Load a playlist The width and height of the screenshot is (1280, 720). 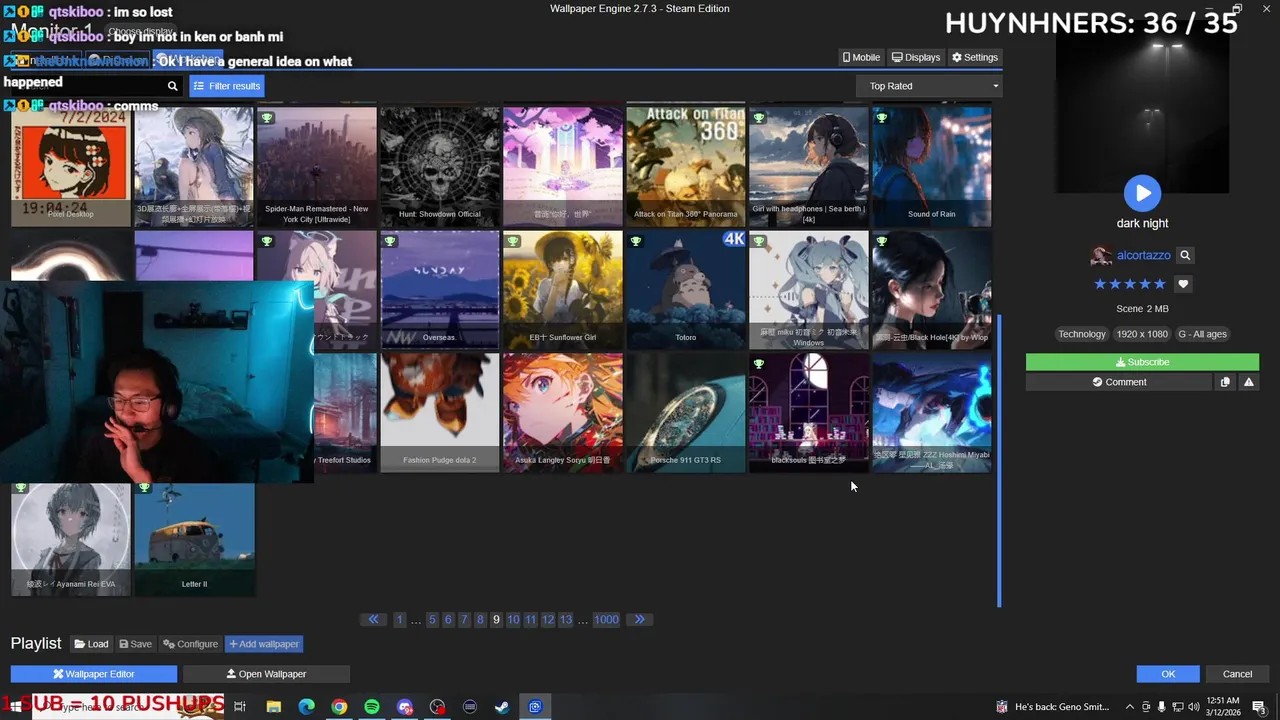[x=92, y=644]
